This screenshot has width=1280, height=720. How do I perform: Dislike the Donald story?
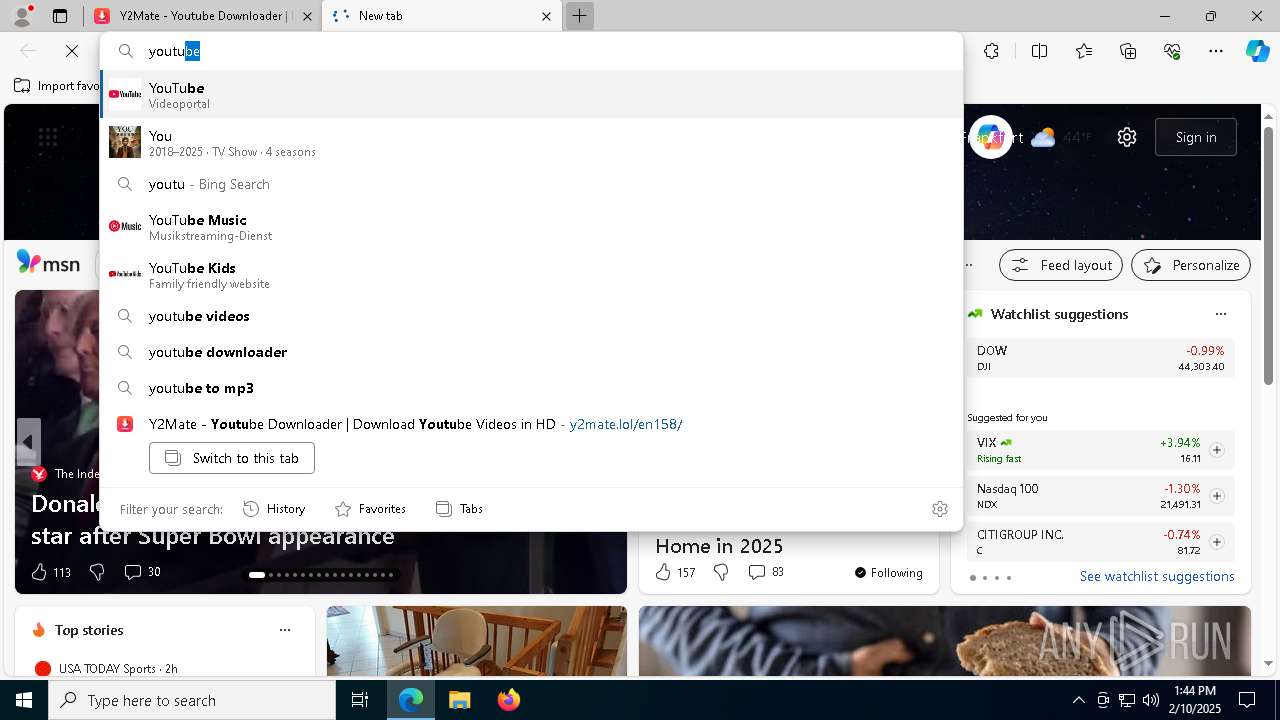pos(97,572)
